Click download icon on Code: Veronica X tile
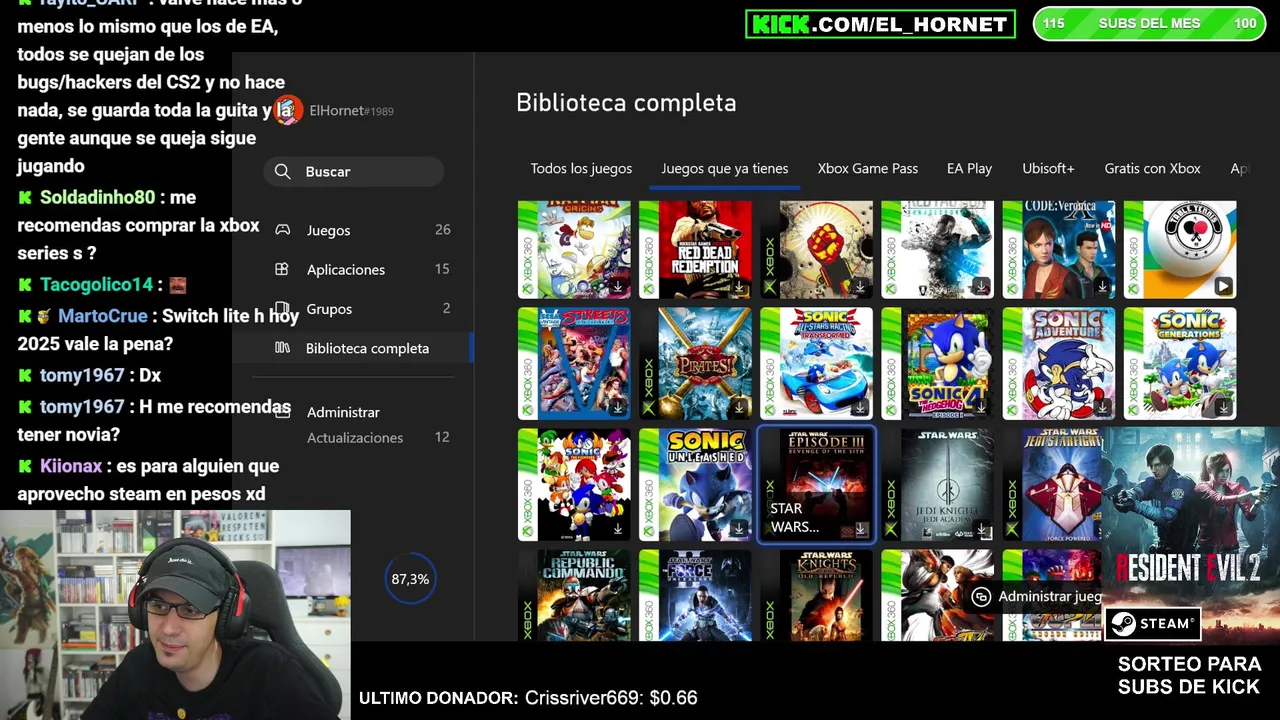1280x720 pixels. [1102, 287]
